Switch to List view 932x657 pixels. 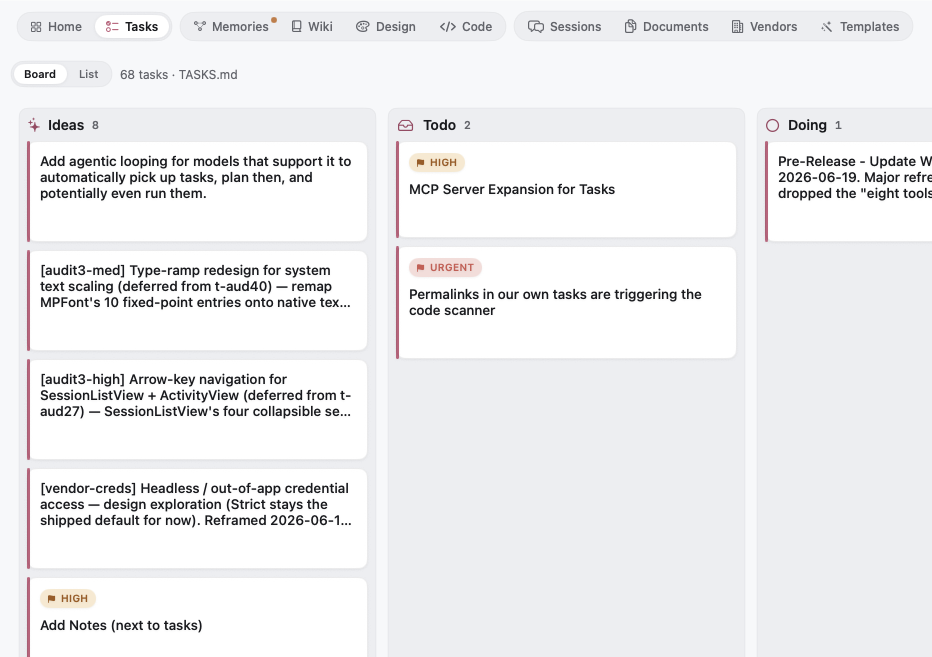(89, 74)
